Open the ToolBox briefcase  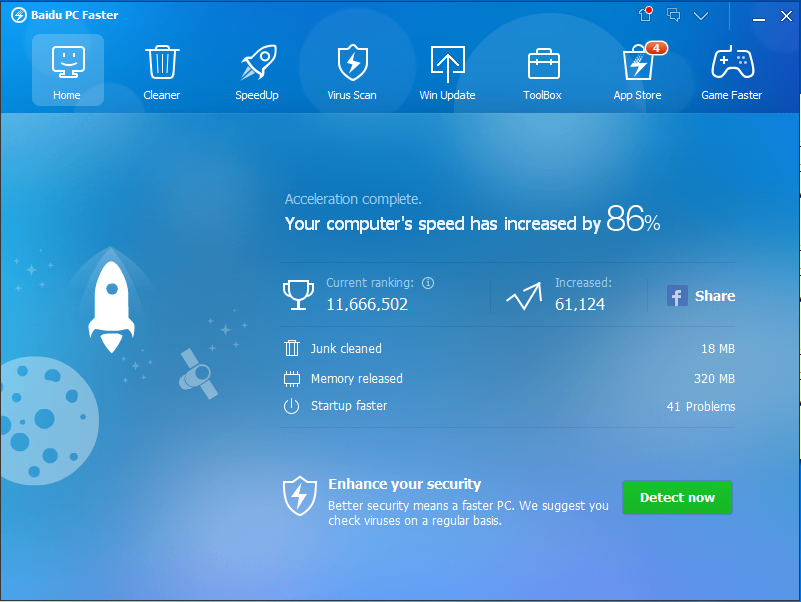543,73
